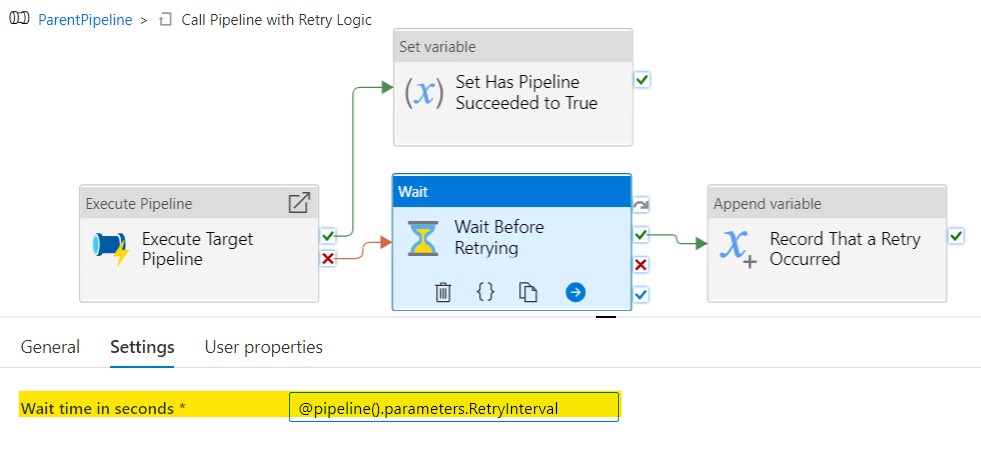Click the Set variable (x) icon
Screen dimensions: 981x456
pyautogui.click(x=424, y=93)
